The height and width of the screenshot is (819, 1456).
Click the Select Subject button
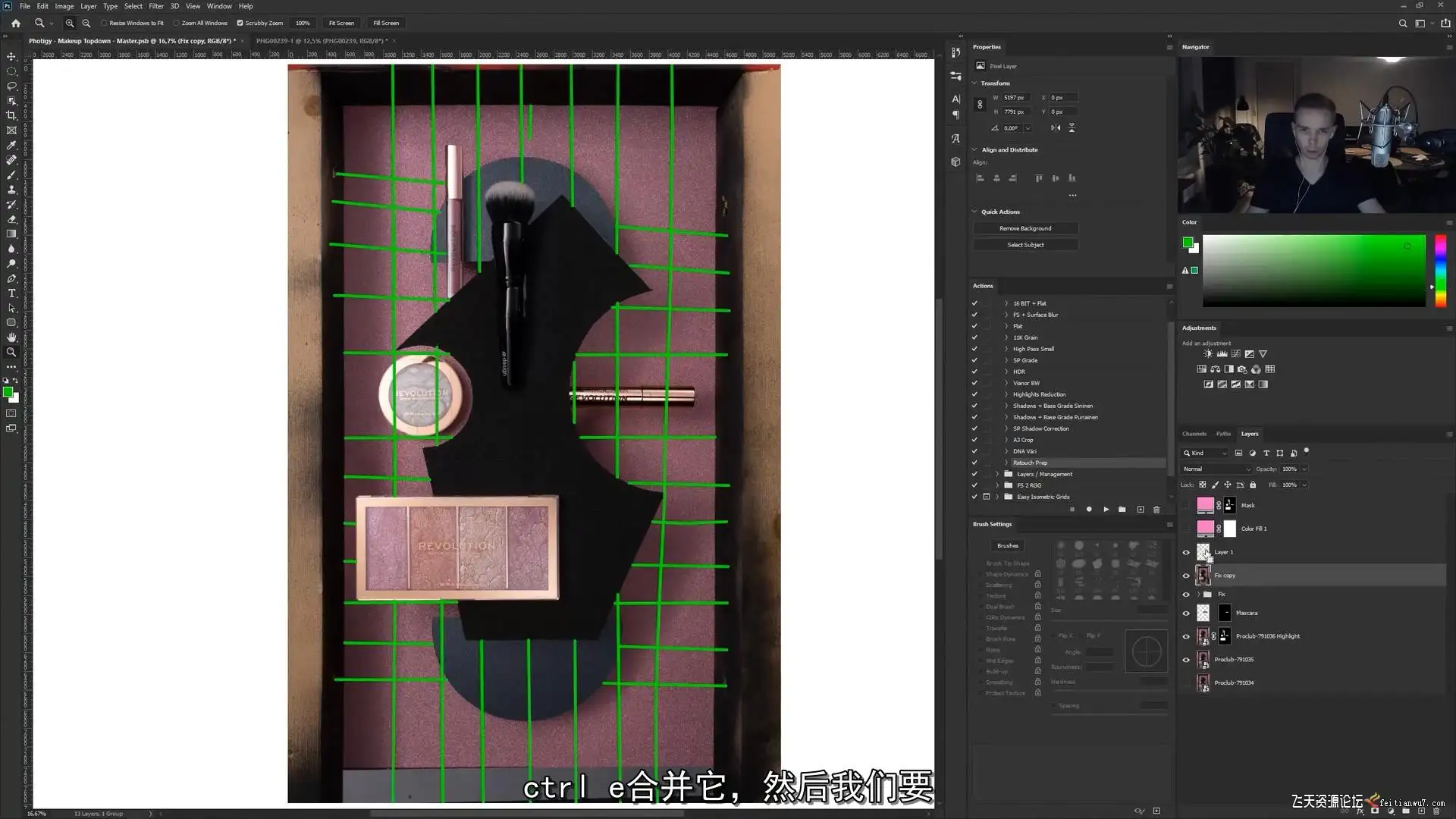coord(1025,245)
